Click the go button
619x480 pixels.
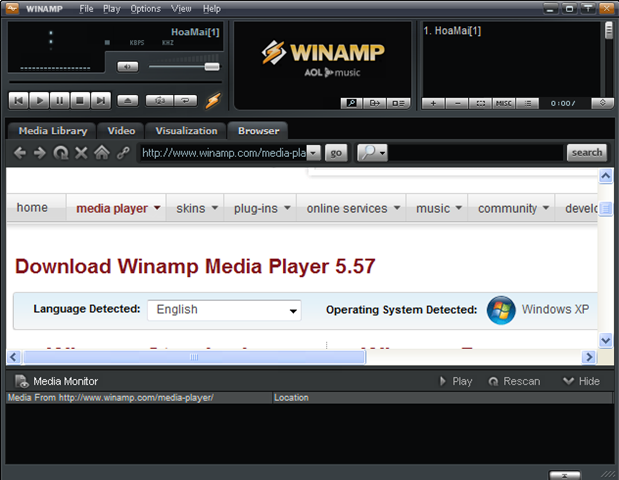(336, 153)
